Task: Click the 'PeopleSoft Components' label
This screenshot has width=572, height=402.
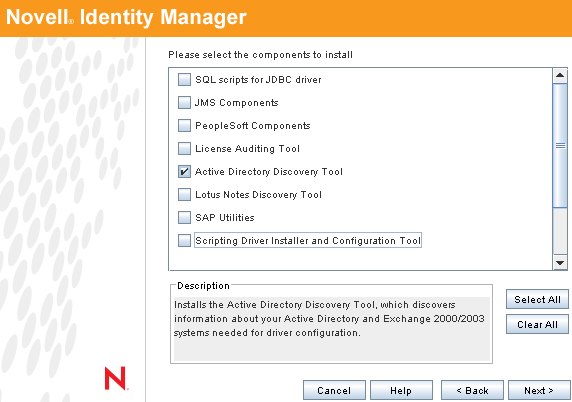Action: [x=252, y=125]
